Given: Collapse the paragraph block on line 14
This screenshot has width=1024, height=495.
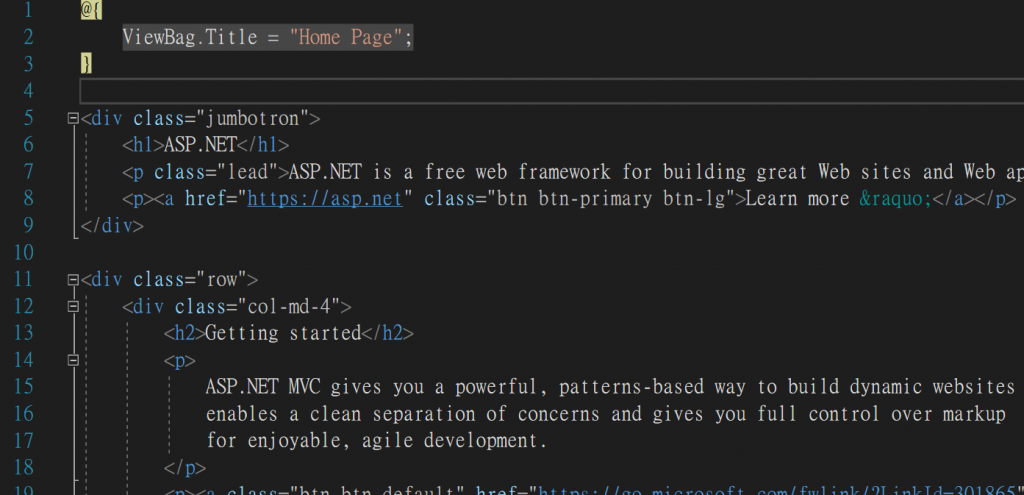Looking at the screenshot, I should coord(73,360).
